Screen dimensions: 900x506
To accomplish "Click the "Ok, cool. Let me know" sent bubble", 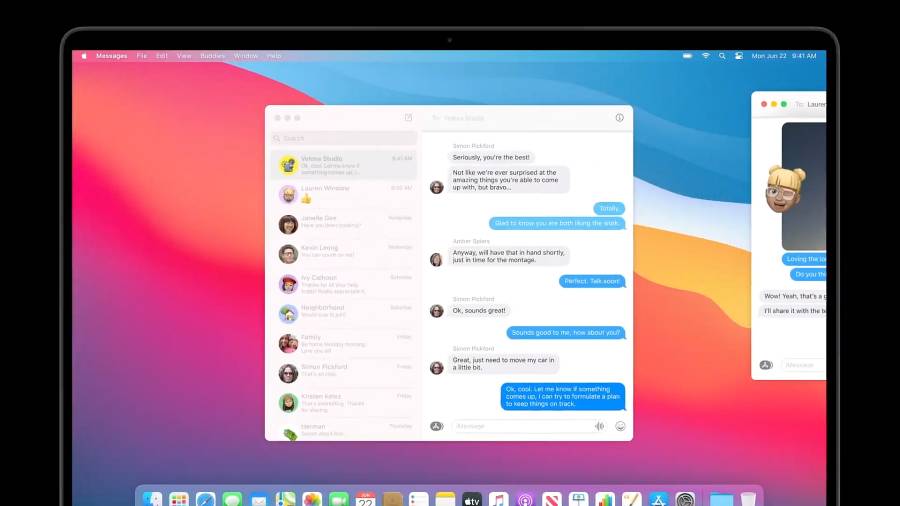I will [x=562, y=396].
